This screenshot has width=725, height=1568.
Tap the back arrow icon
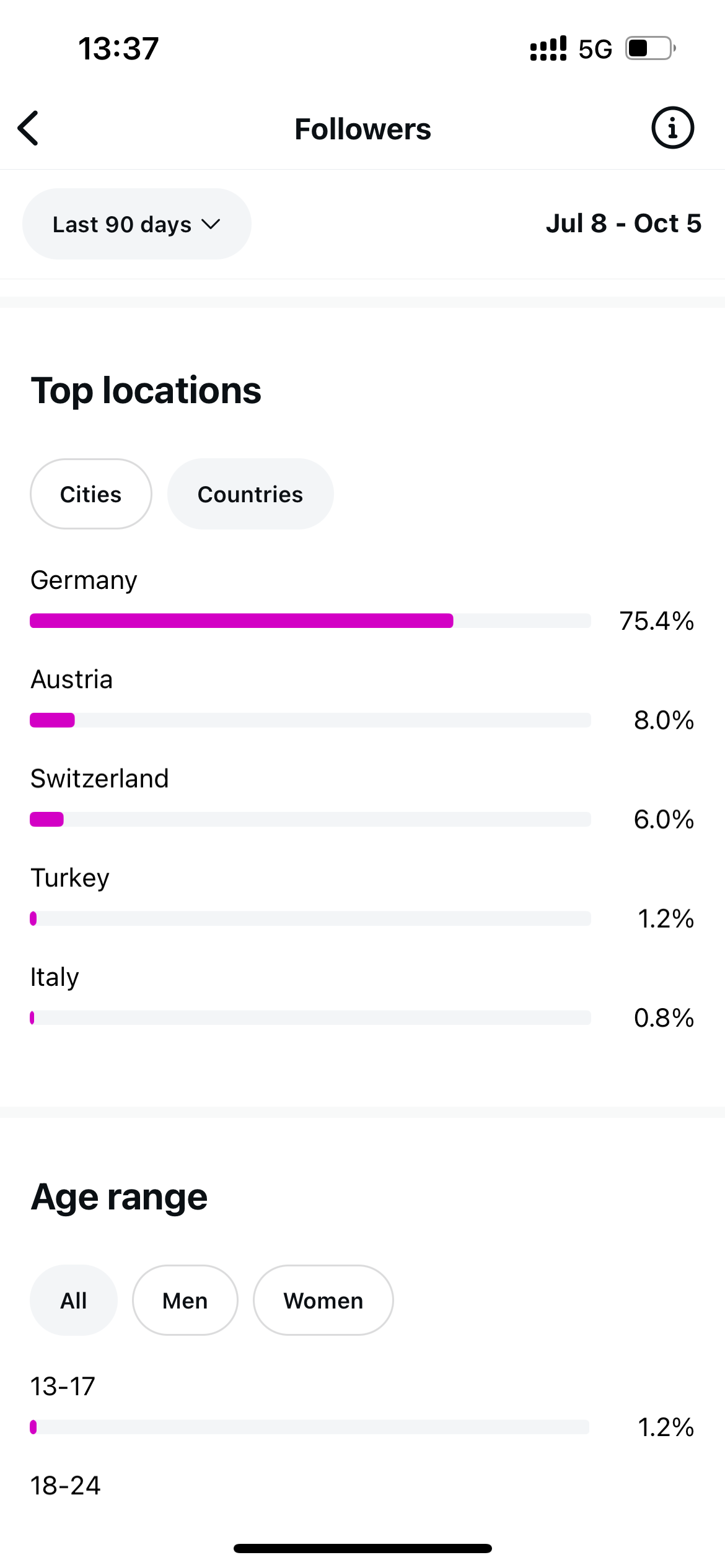click(x=29, y=128)
